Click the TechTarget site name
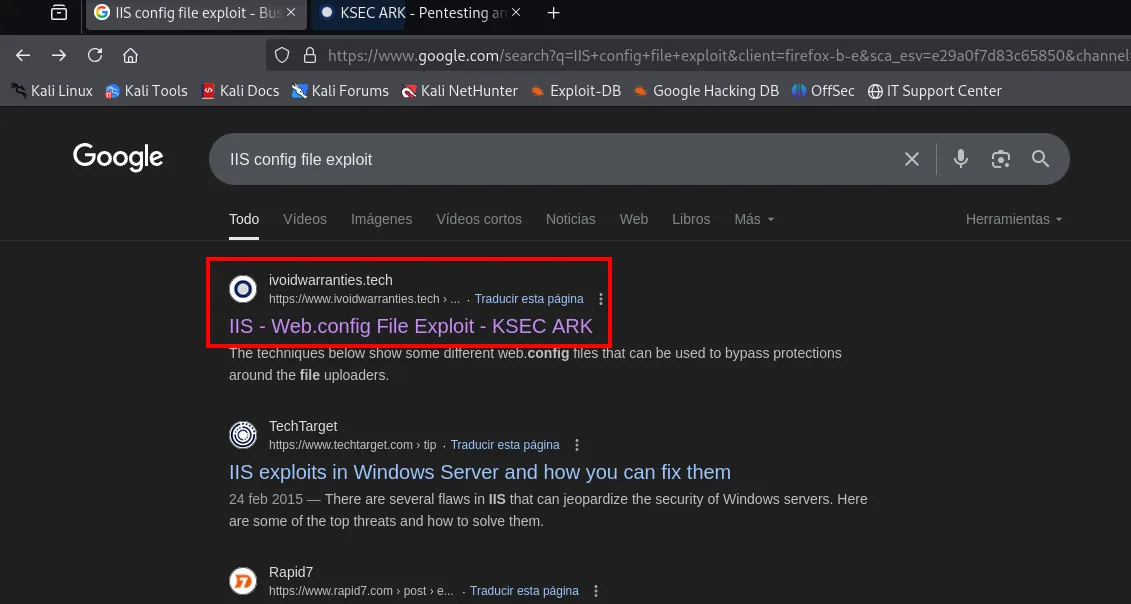 point(303,426)
